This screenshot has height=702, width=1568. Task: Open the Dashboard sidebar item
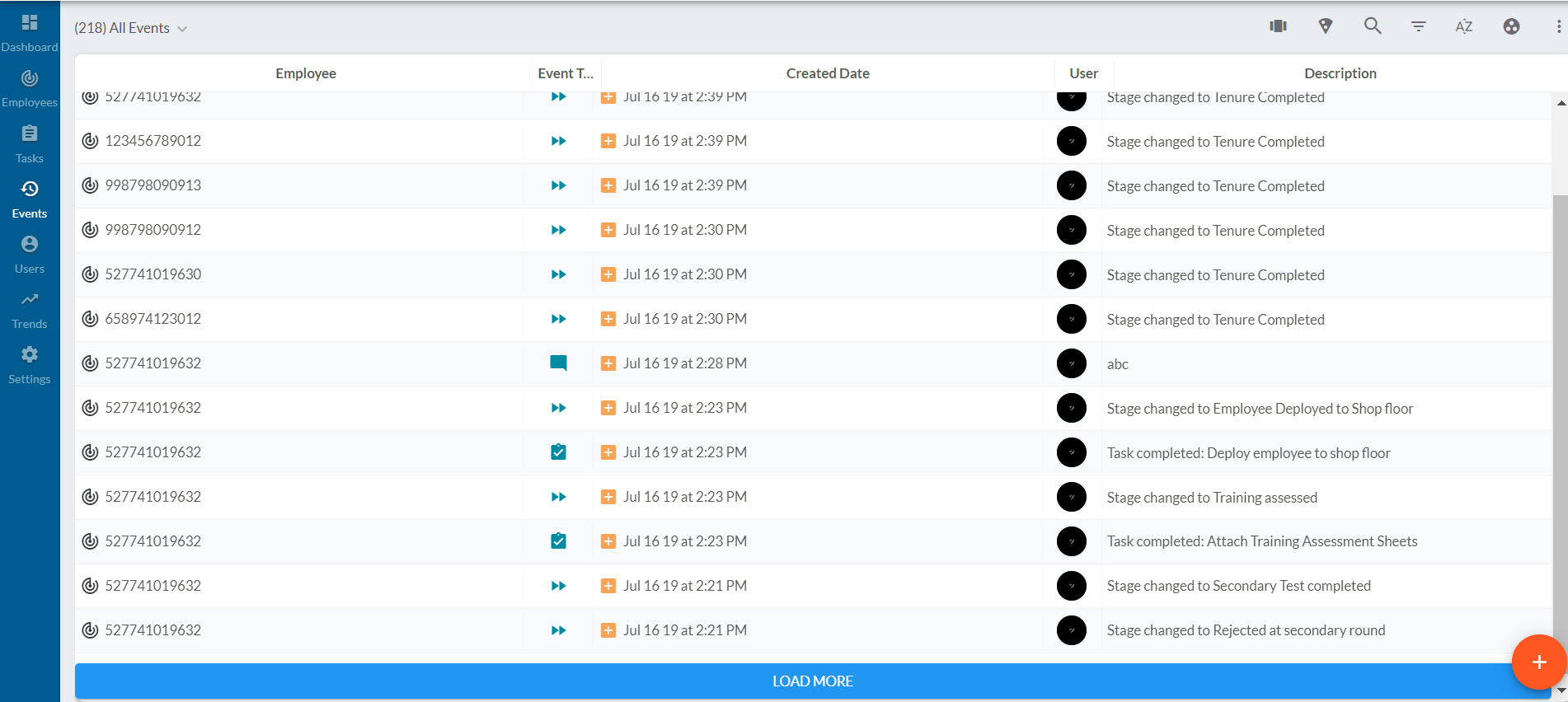click(30, 33)
